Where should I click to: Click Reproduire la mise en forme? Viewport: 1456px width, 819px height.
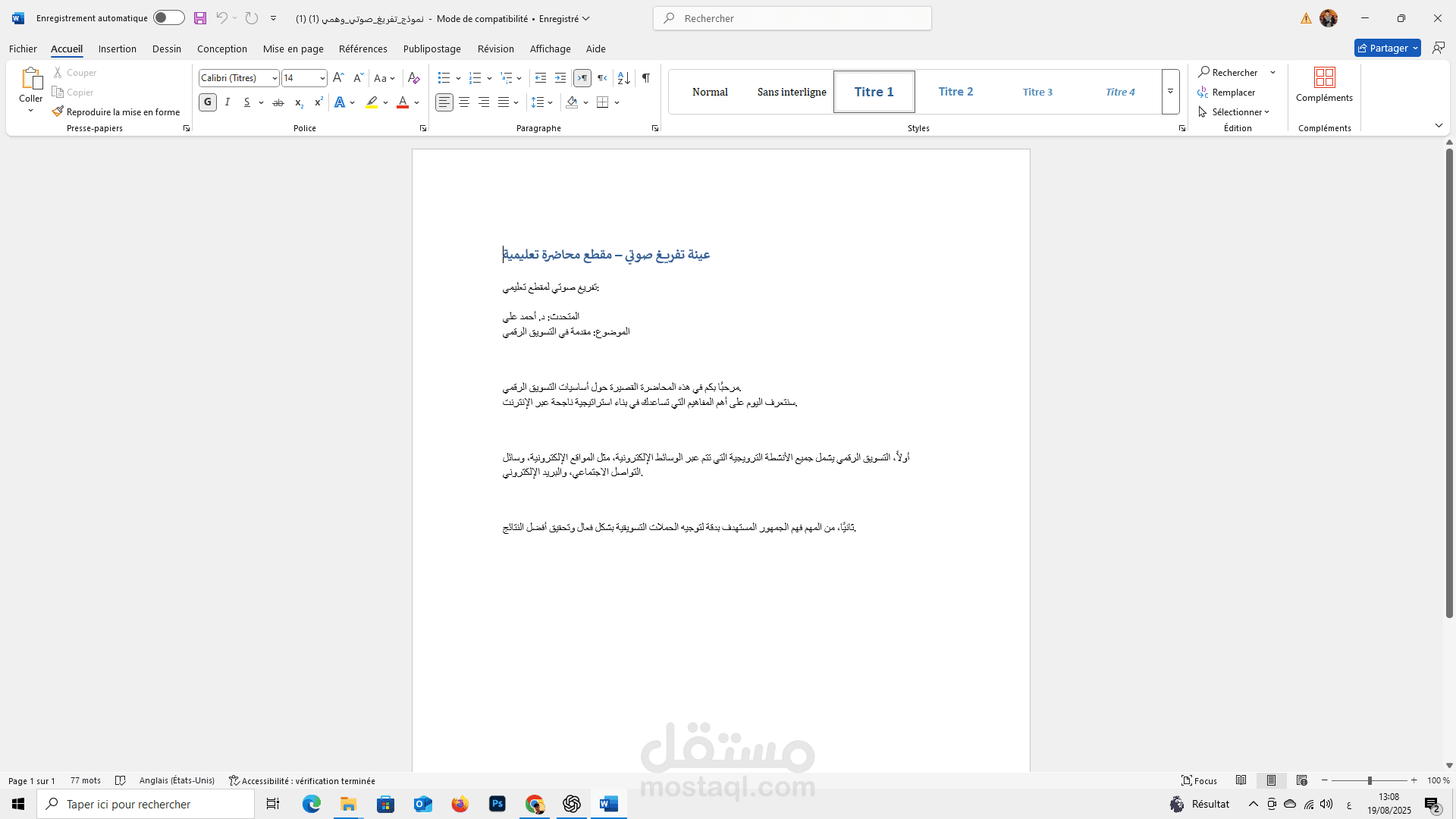tap(116, 112)
